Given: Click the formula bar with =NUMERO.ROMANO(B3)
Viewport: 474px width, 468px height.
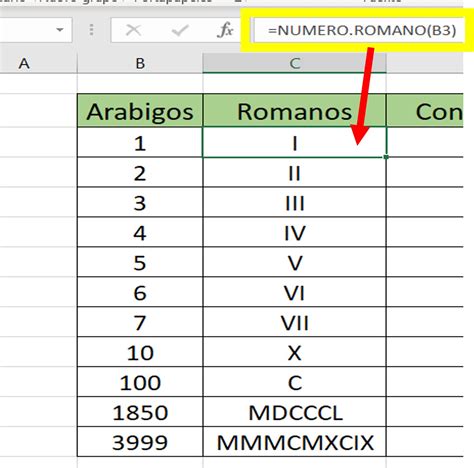Looking at the screenshot, I should pos(359,30).
